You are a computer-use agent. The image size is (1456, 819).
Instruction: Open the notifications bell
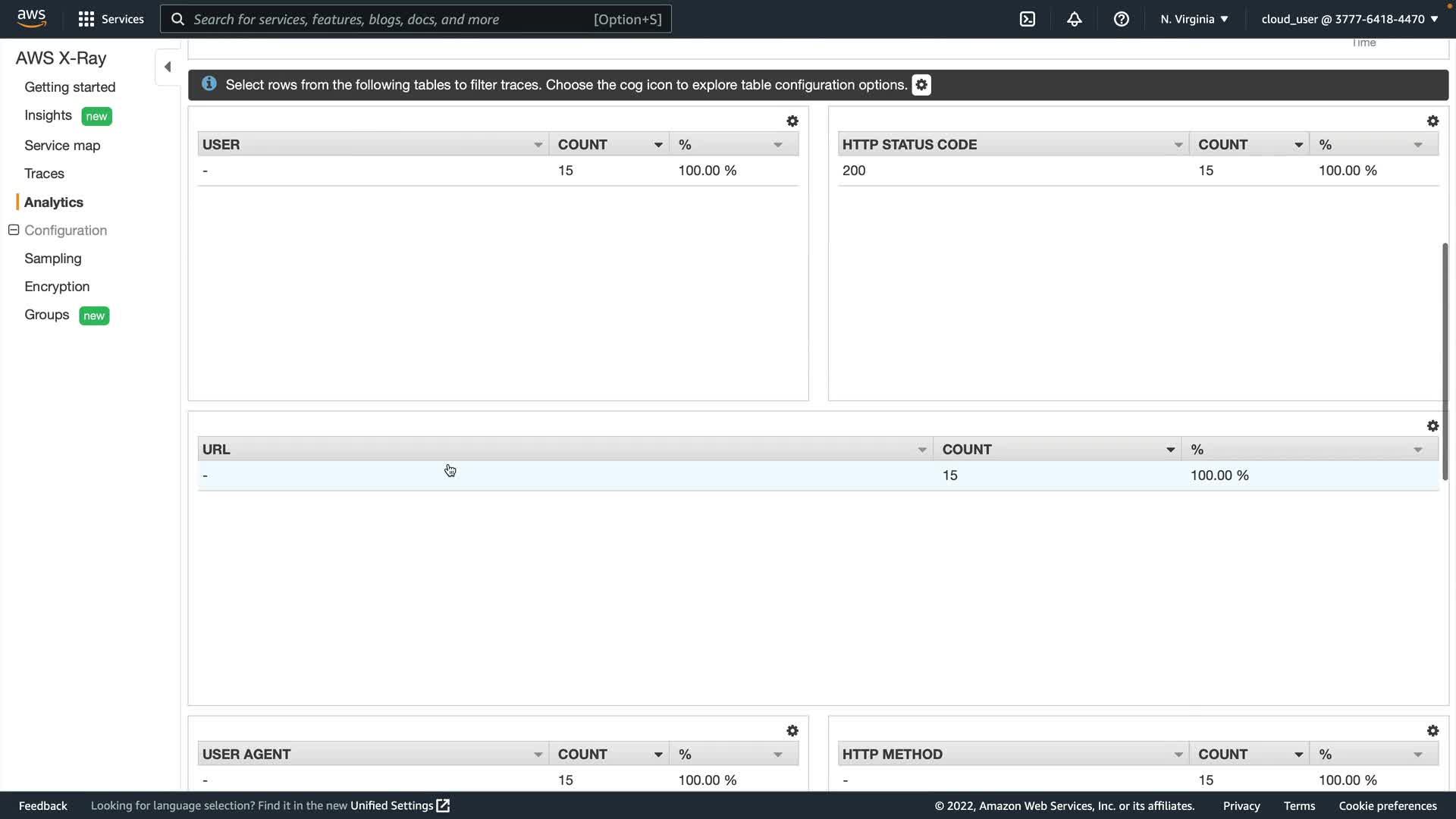tap(1075, 19)
